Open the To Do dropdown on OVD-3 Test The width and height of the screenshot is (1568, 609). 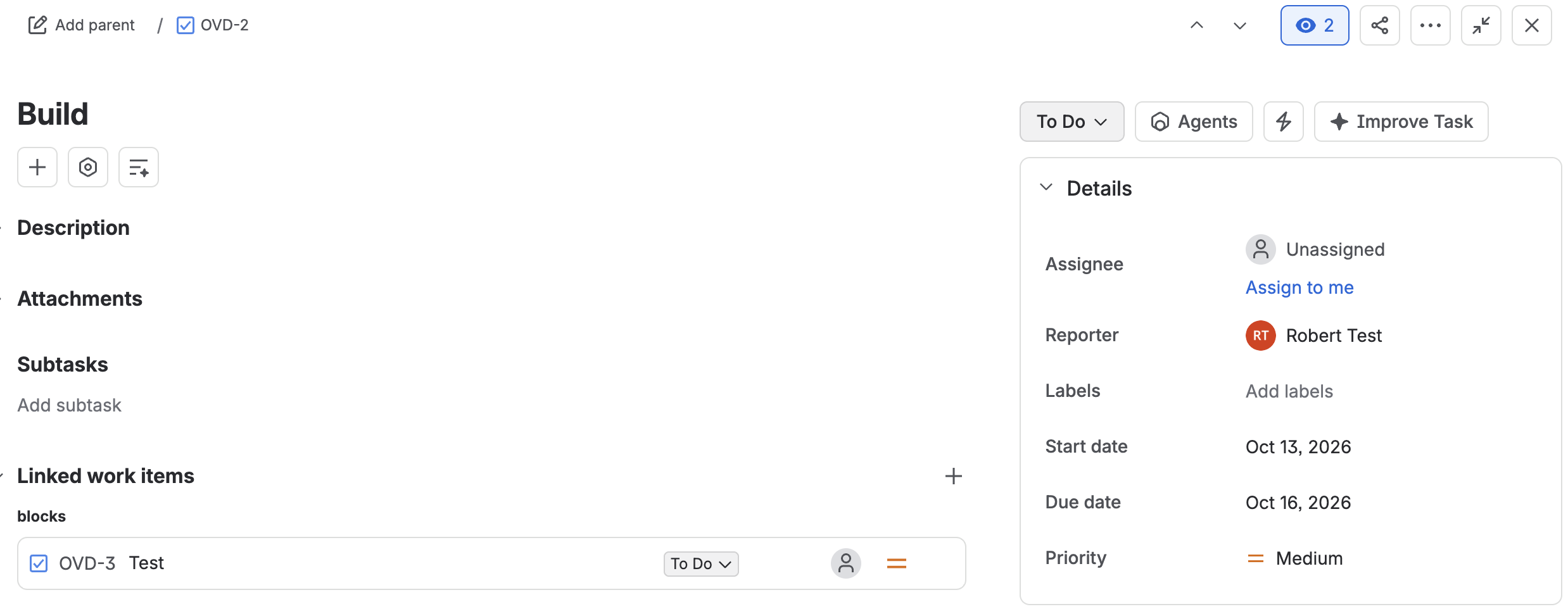[701, 563]
